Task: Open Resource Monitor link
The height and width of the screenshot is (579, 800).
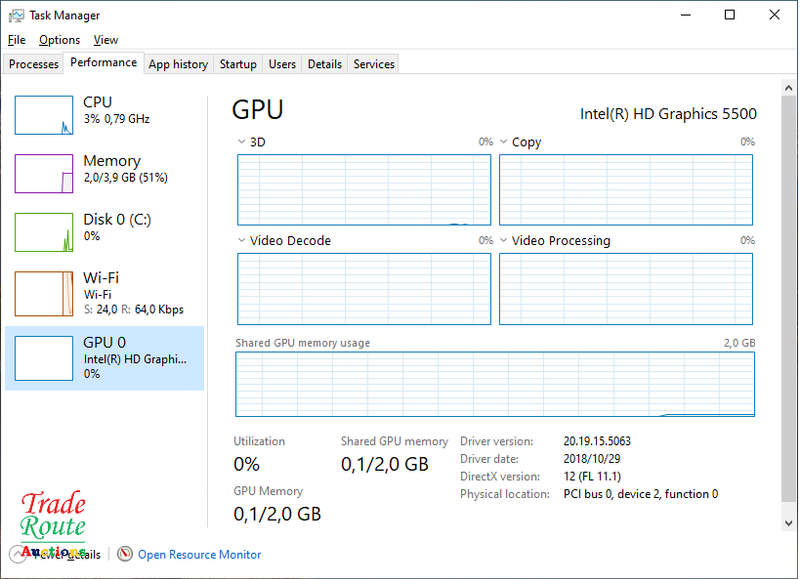Action: [199, 555]
